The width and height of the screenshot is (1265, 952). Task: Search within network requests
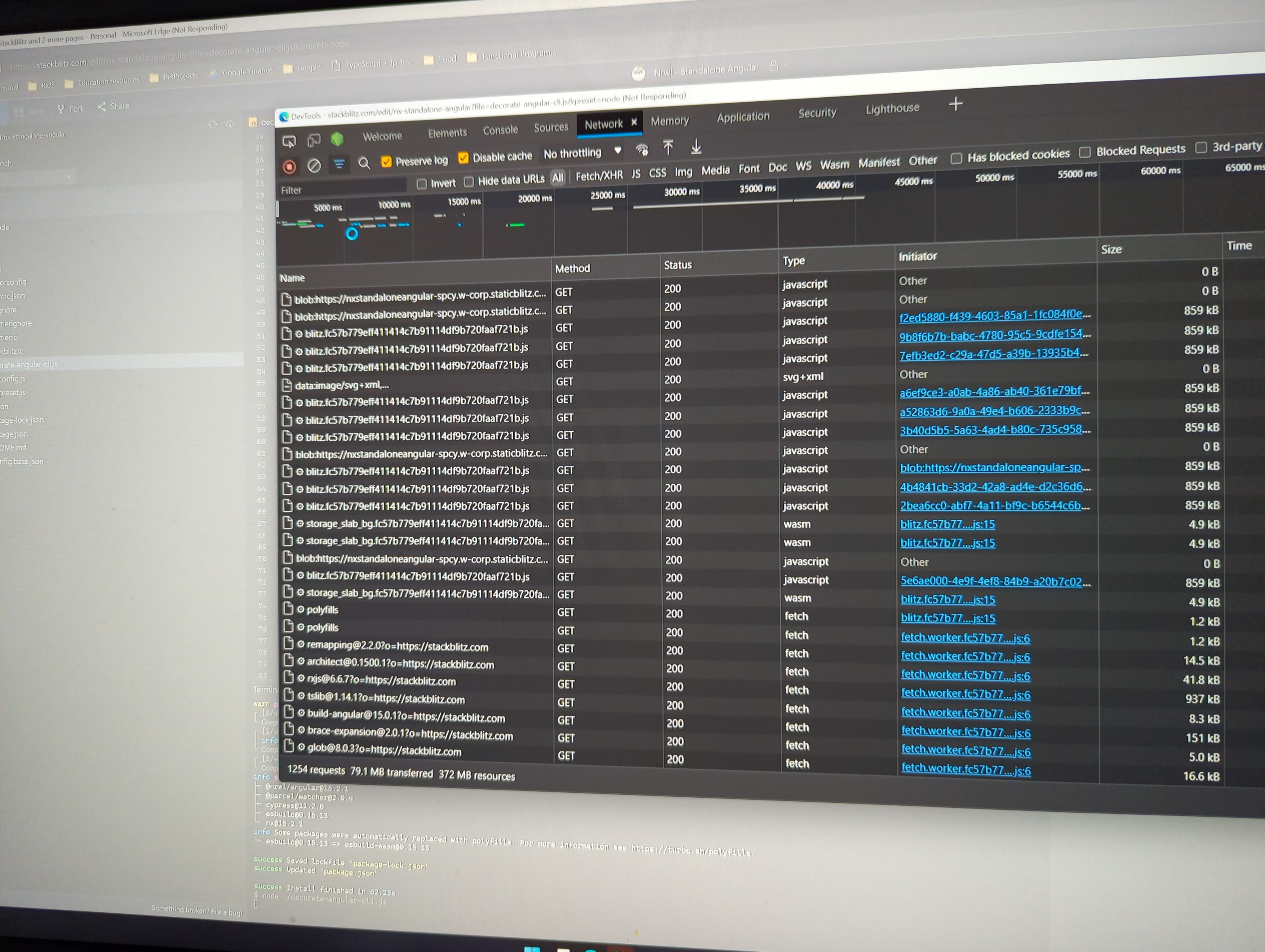coord(365,164)
